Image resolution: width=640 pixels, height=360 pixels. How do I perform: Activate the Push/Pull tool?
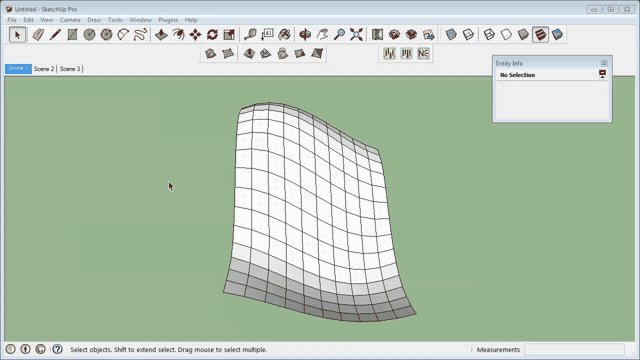161,35
